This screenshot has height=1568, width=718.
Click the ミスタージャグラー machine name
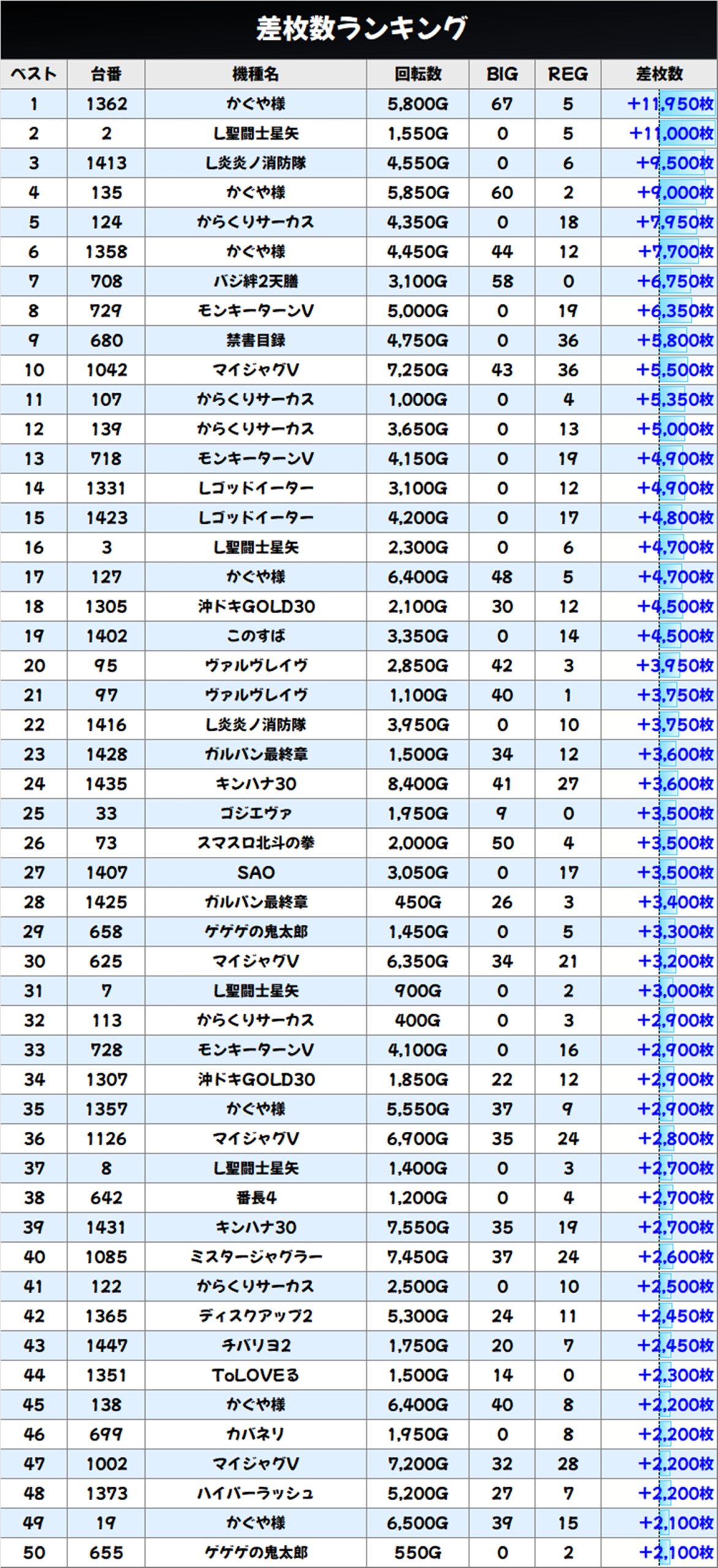255,1257
